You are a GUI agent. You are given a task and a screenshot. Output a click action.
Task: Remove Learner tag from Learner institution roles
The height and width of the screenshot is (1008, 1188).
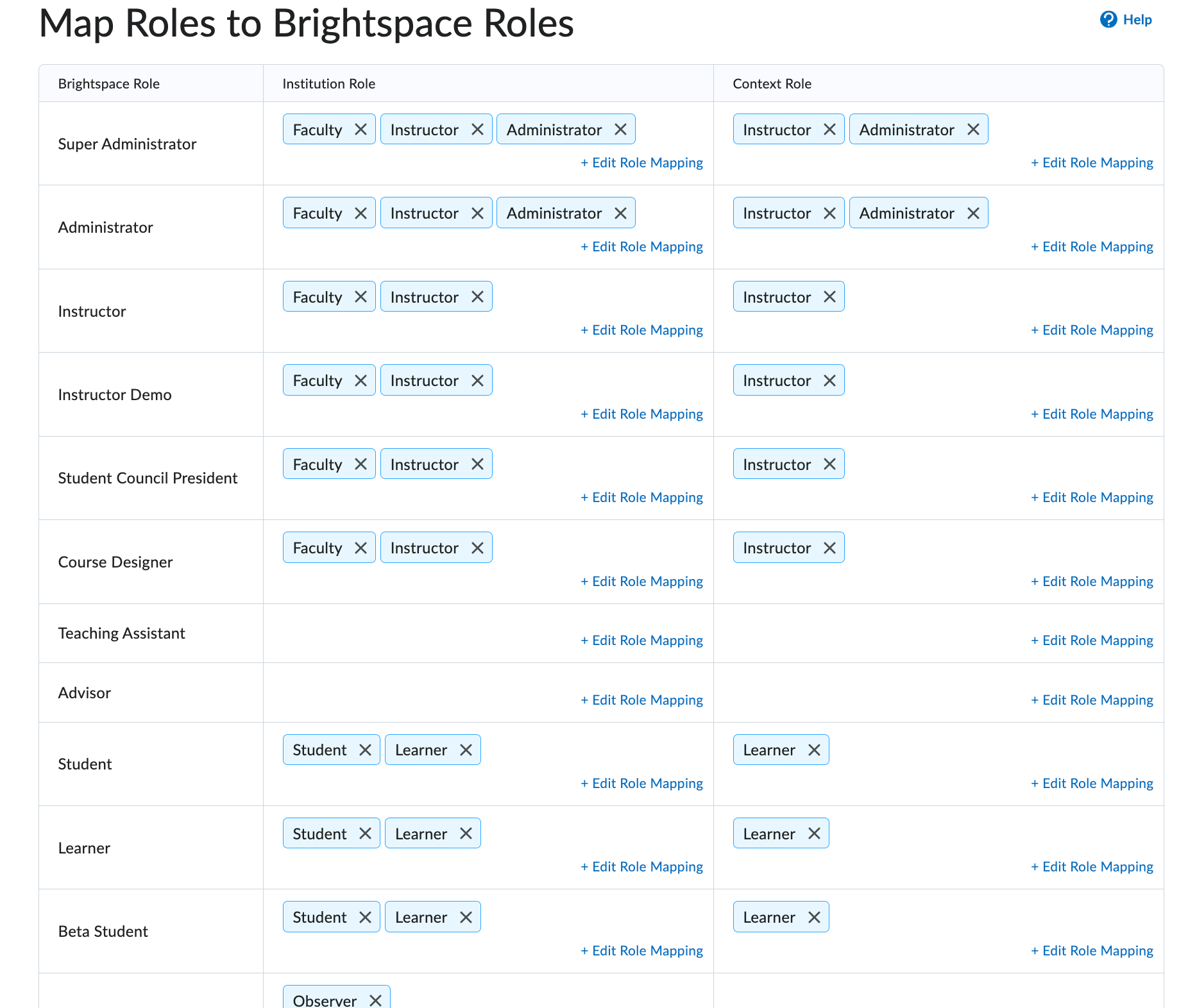(466, 834)
